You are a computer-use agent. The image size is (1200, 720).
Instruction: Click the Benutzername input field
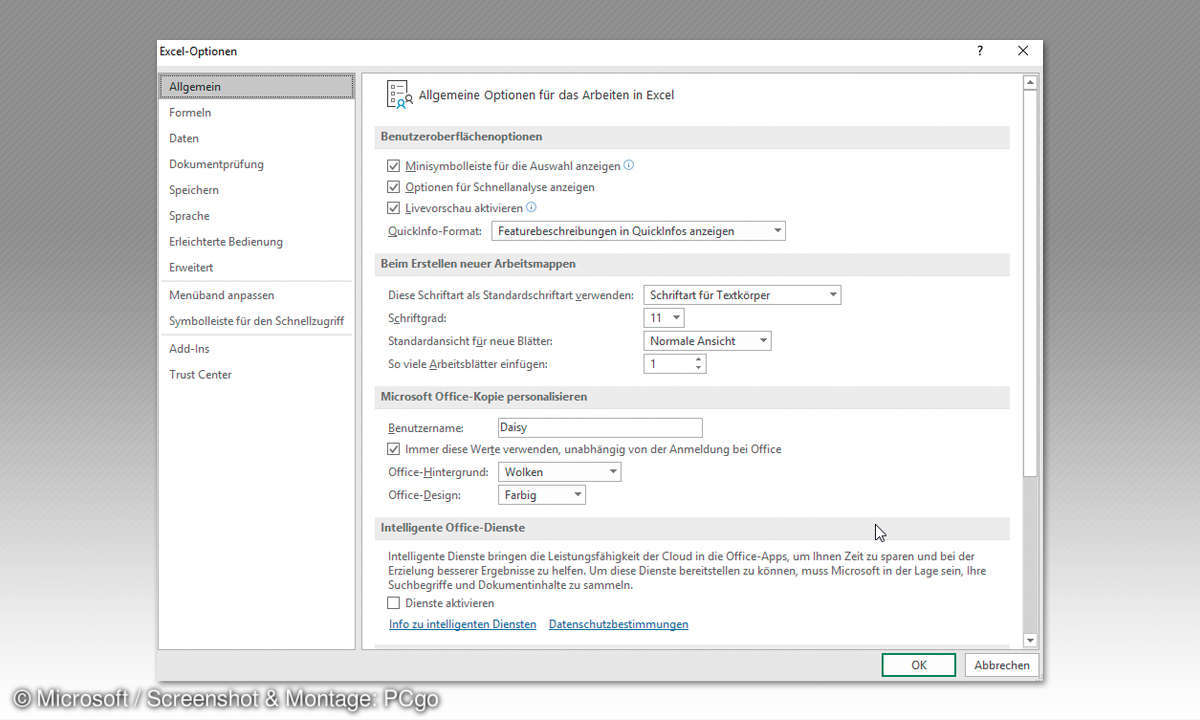click(x=600, y=428)
